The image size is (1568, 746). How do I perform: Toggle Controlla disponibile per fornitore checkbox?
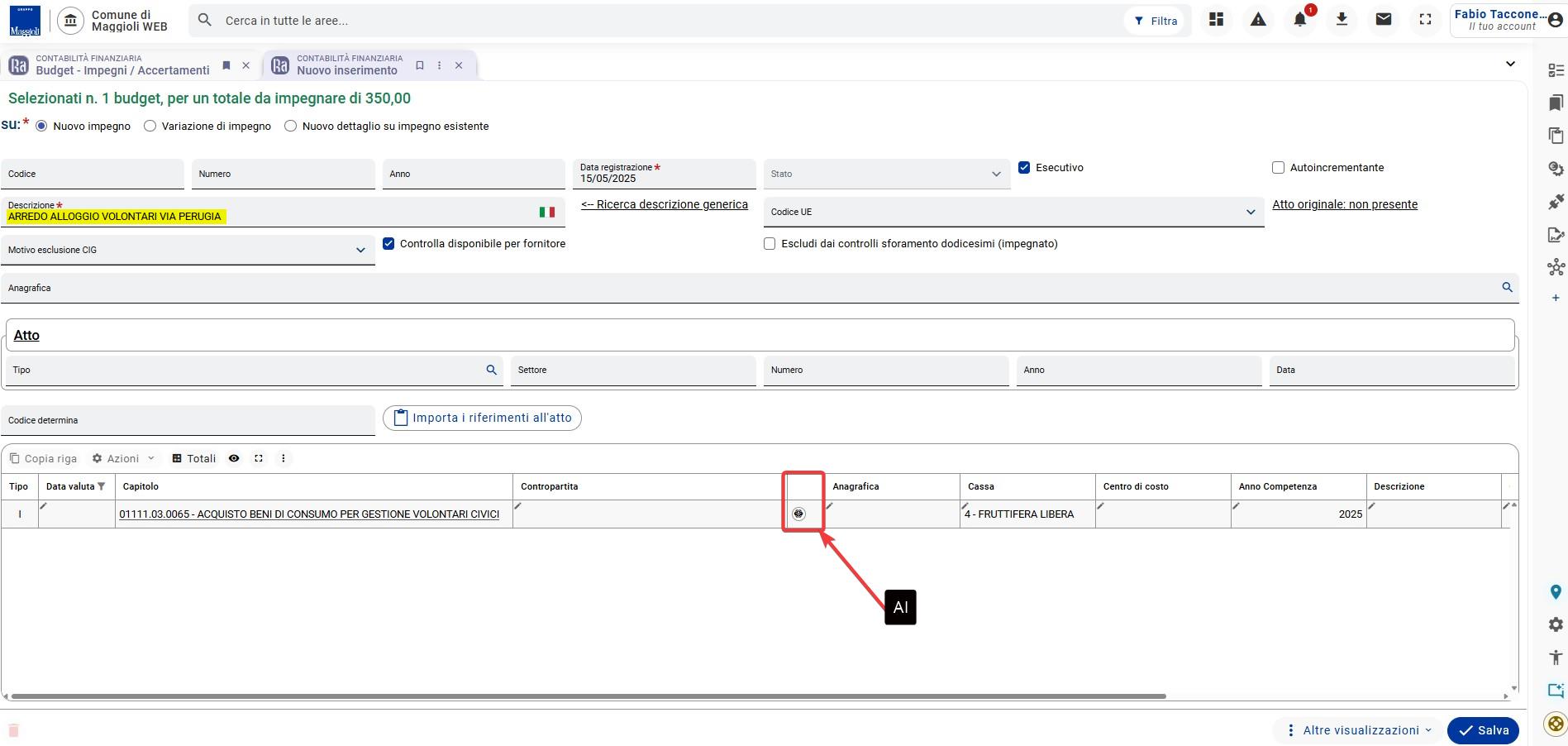pos(388,243)
